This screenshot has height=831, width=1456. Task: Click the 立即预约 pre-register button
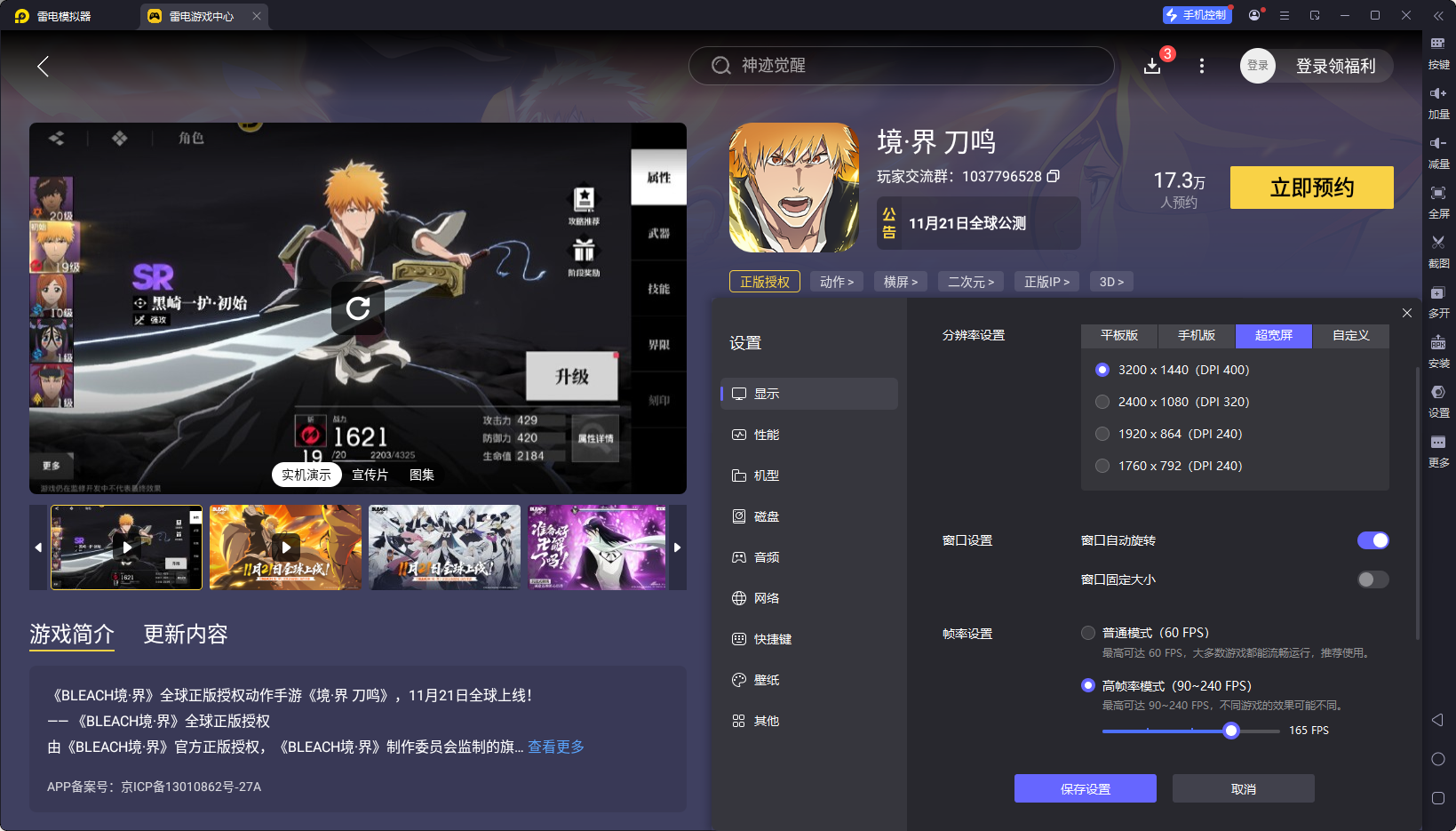[x=1312, y=188]
